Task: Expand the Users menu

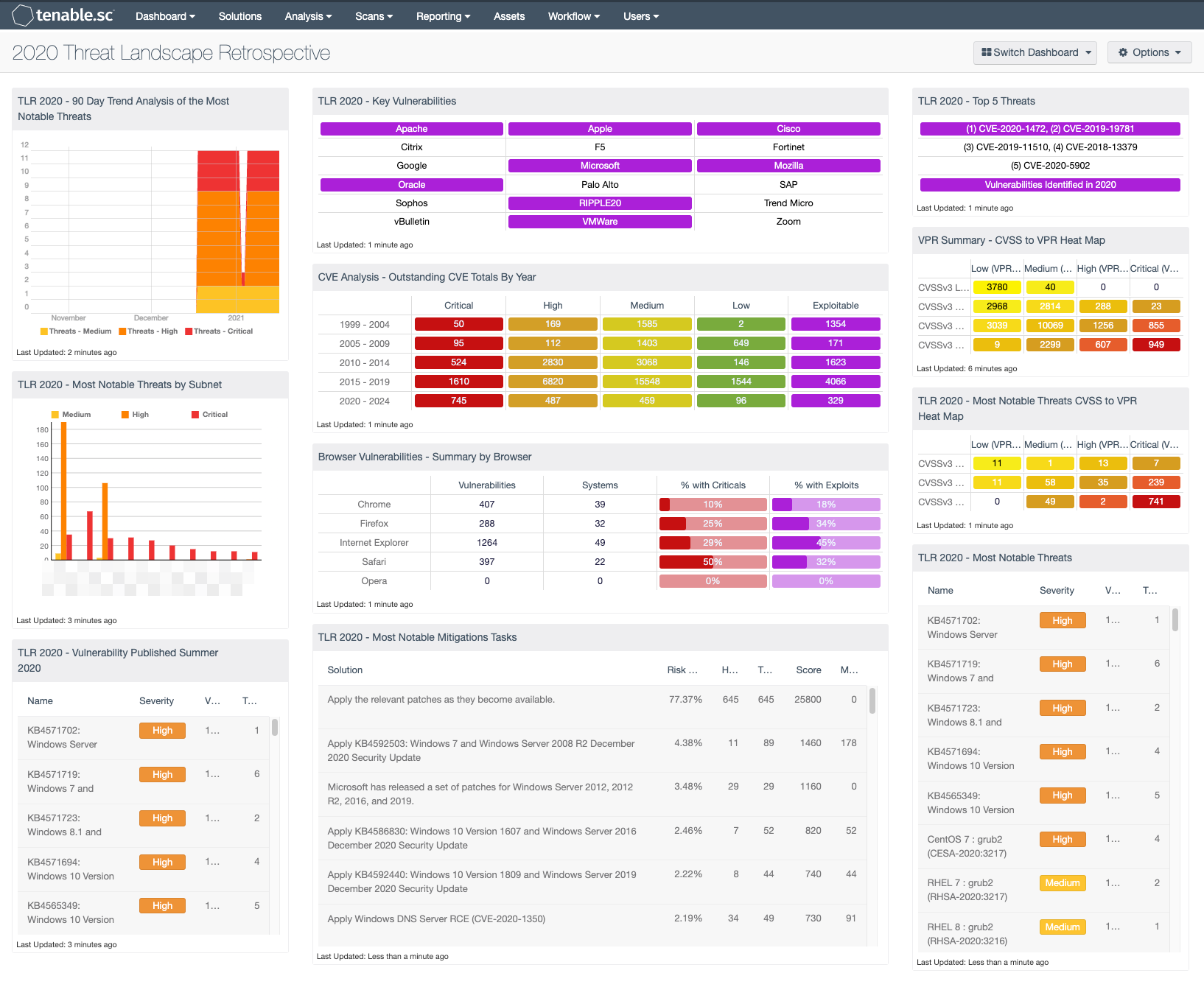Action: pos(641,16)
